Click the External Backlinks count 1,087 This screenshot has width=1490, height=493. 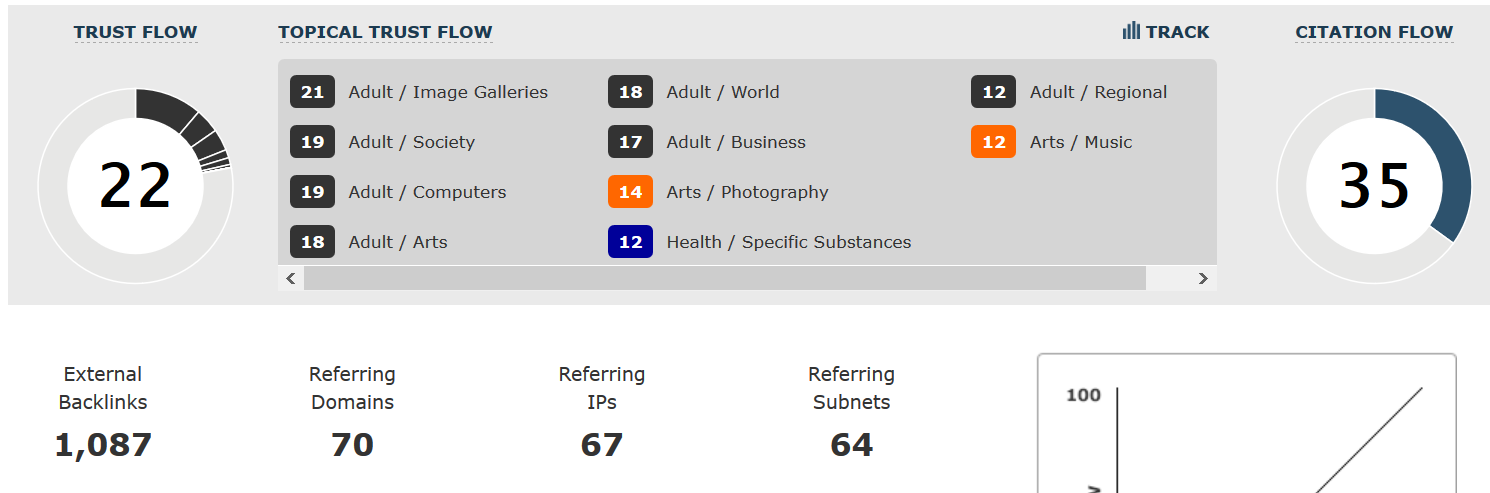pos(103,445)
